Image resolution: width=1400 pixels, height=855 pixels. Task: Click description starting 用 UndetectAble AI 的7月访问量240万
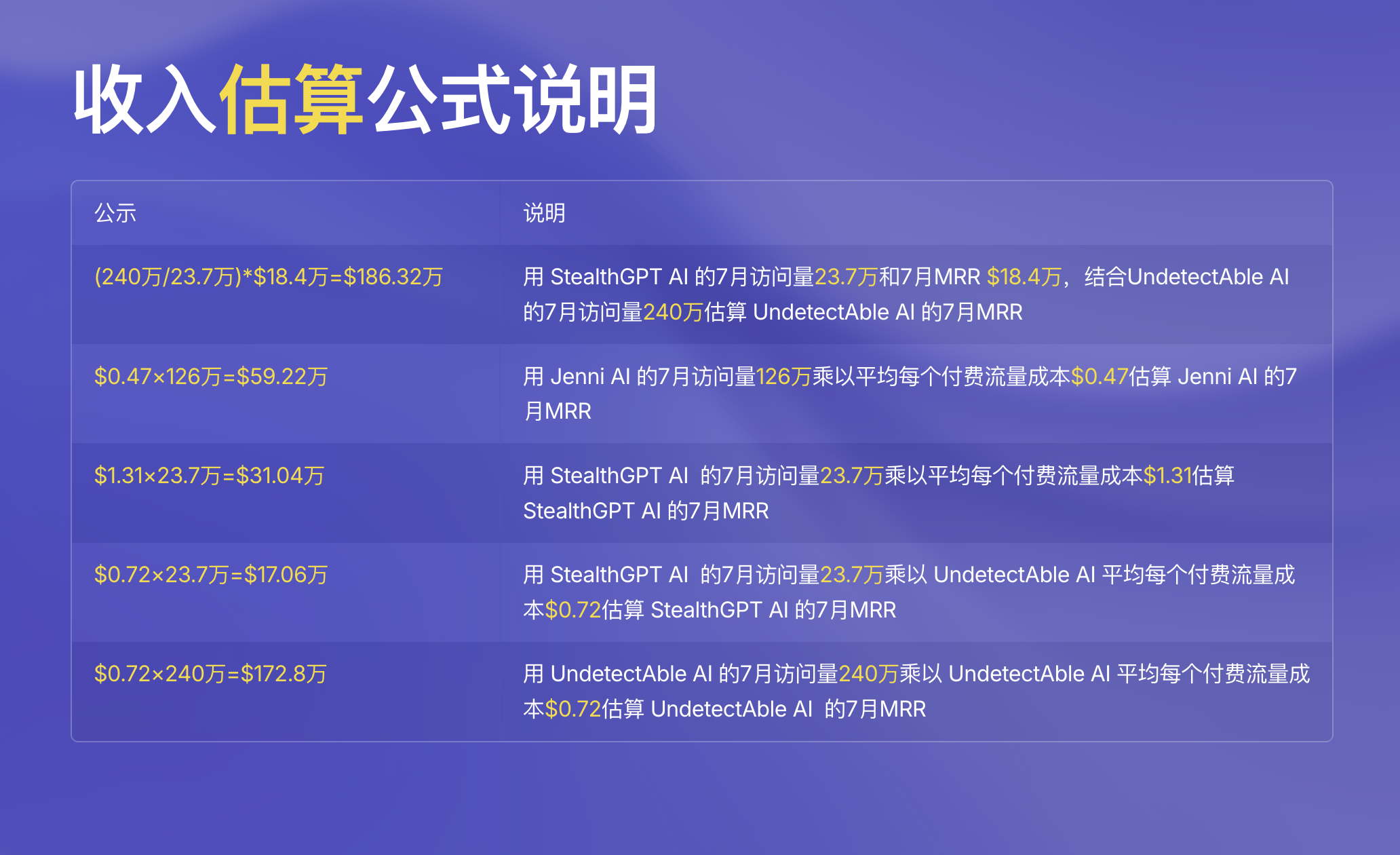916,691
